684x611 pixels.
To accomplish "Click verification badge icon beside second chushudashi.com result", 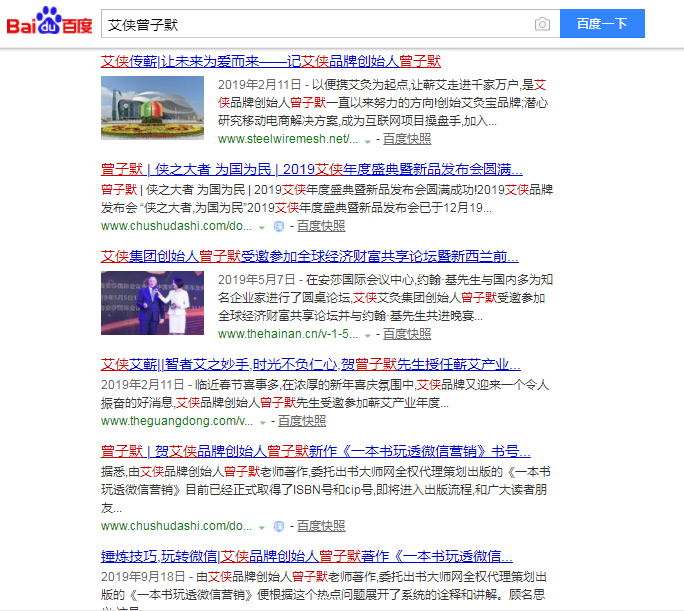I will click(x=279, y=526).
